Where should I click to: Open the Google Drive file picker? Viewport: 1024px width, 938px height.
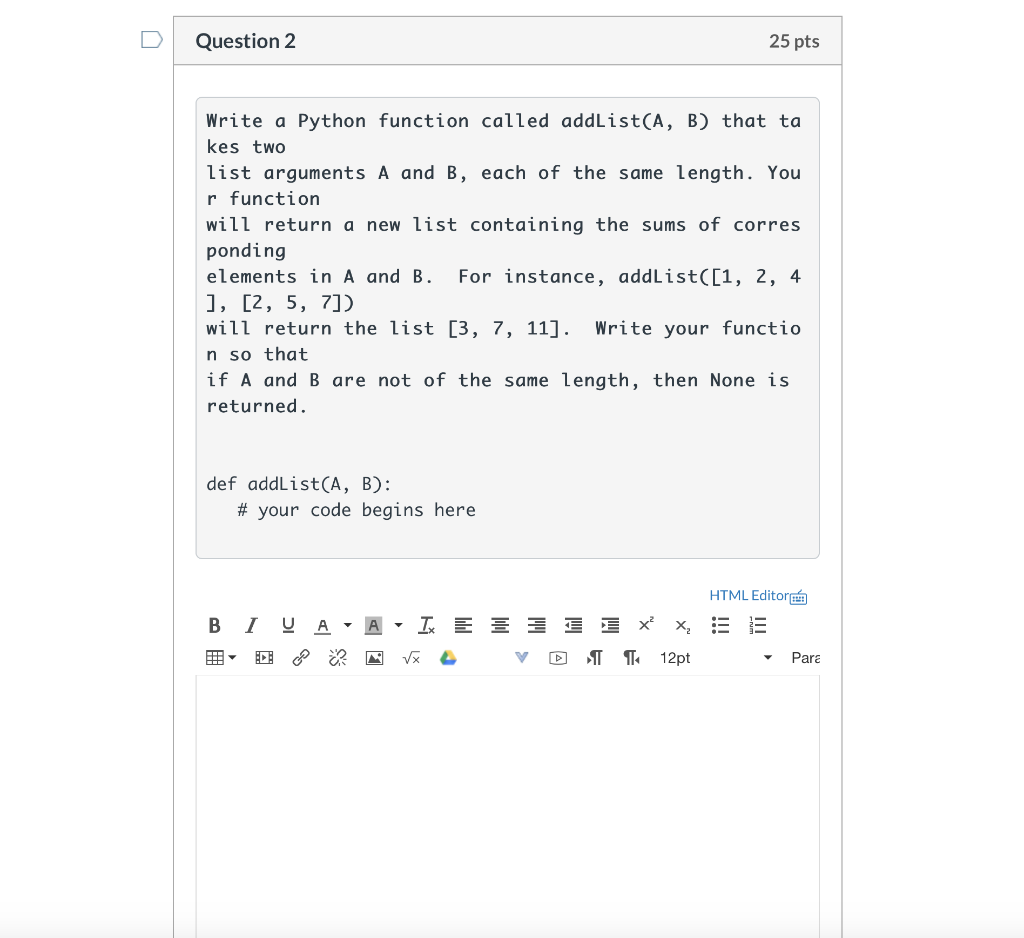coord(447,657)
